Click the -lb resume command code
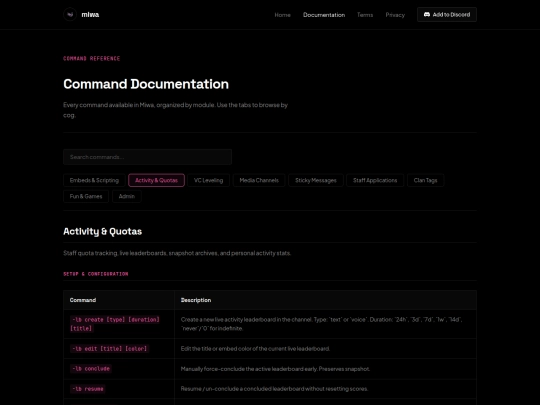 (87, 389)
